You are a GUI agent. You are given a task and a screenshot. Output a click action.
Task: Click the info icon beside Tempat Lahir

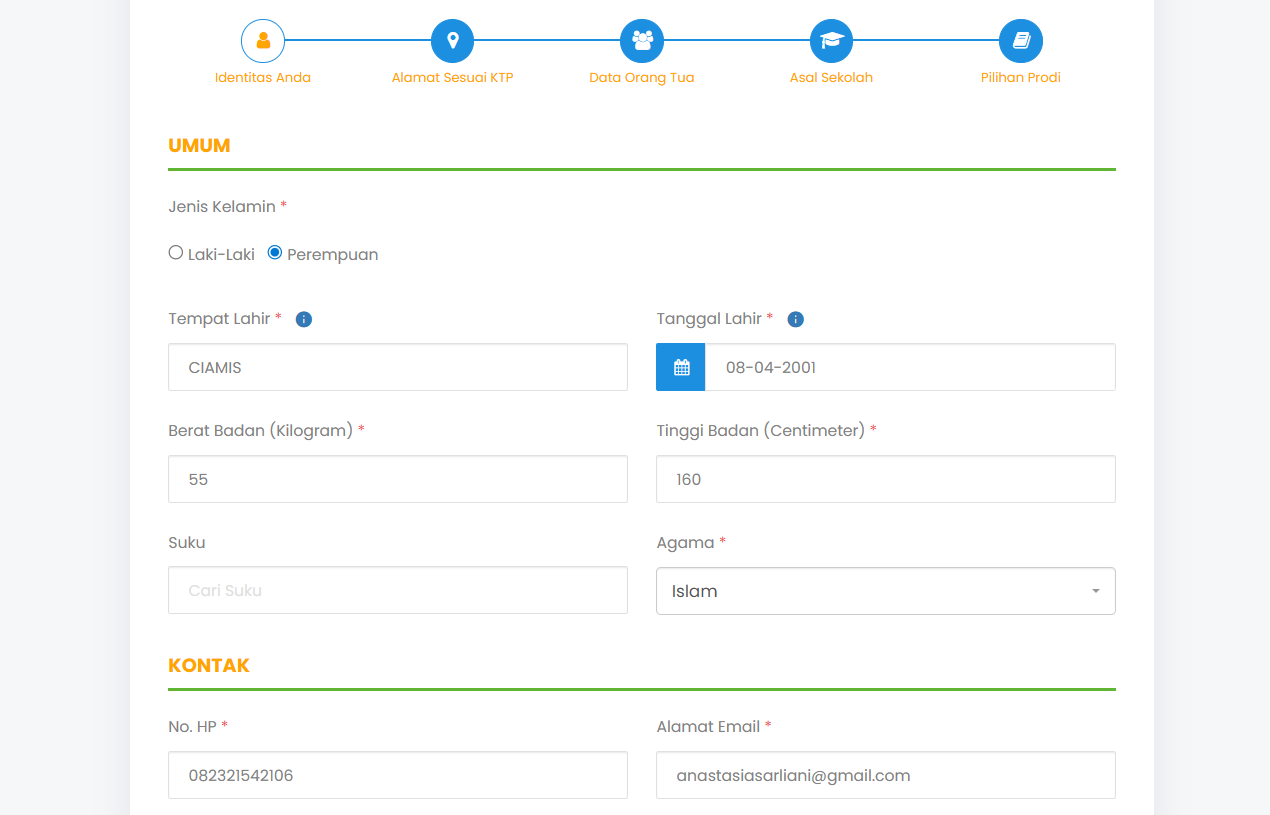point(304,319)
